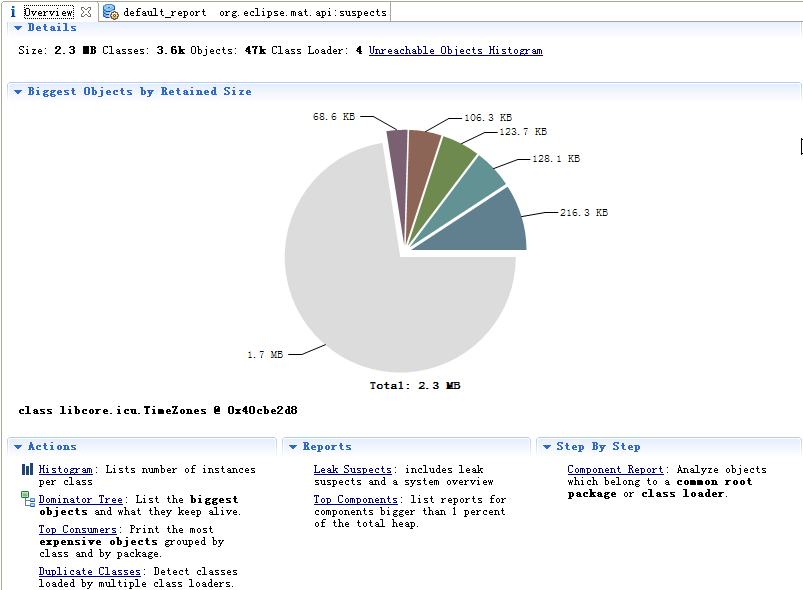Image resolution: width=803 pixels, height=590 pixels.
Task: Open the Top Components report
Action: point(355,499)
